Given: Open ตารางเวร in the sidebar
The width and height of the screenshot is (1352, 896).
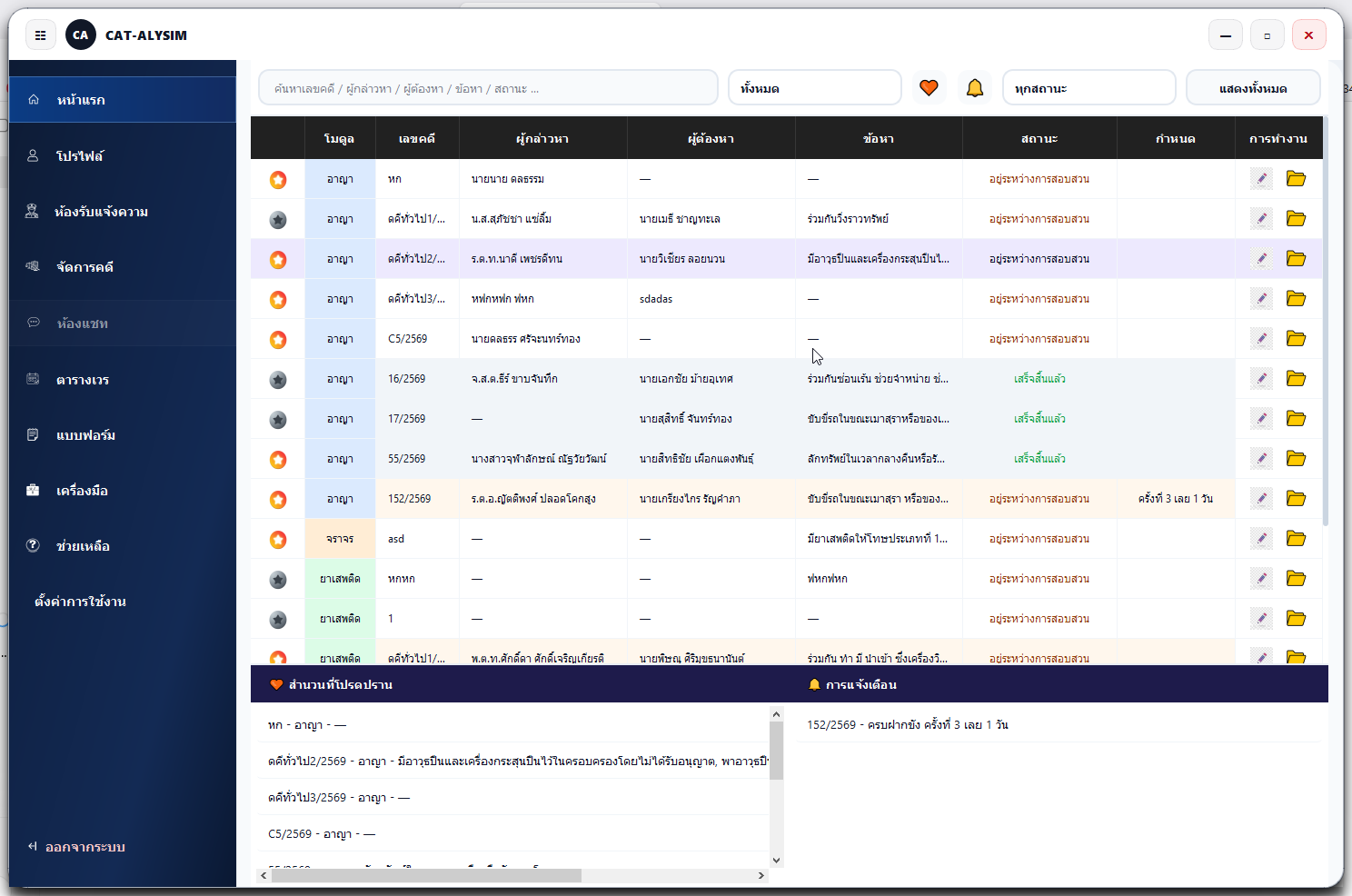Looking at the screenshot, I should [83, 380].
